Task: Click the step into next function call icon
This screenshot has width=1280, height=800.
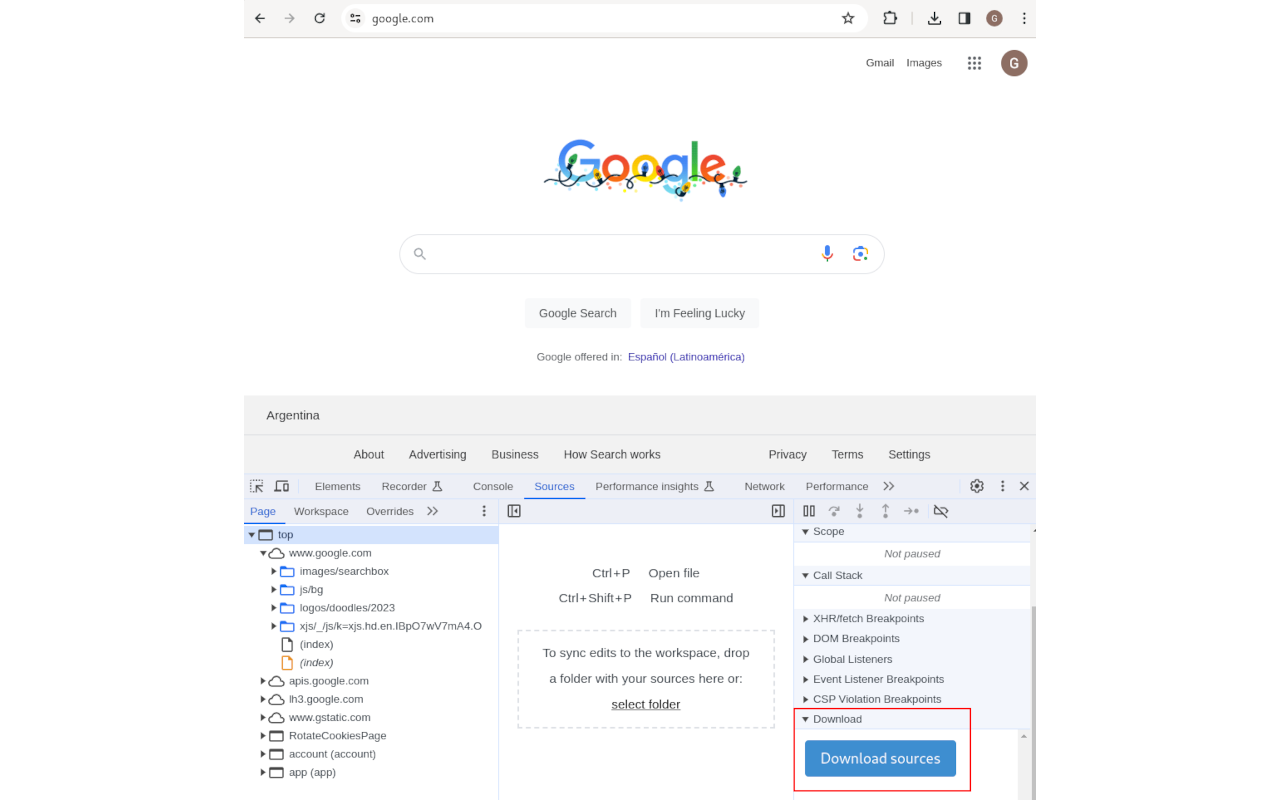Action: [859, 510]
